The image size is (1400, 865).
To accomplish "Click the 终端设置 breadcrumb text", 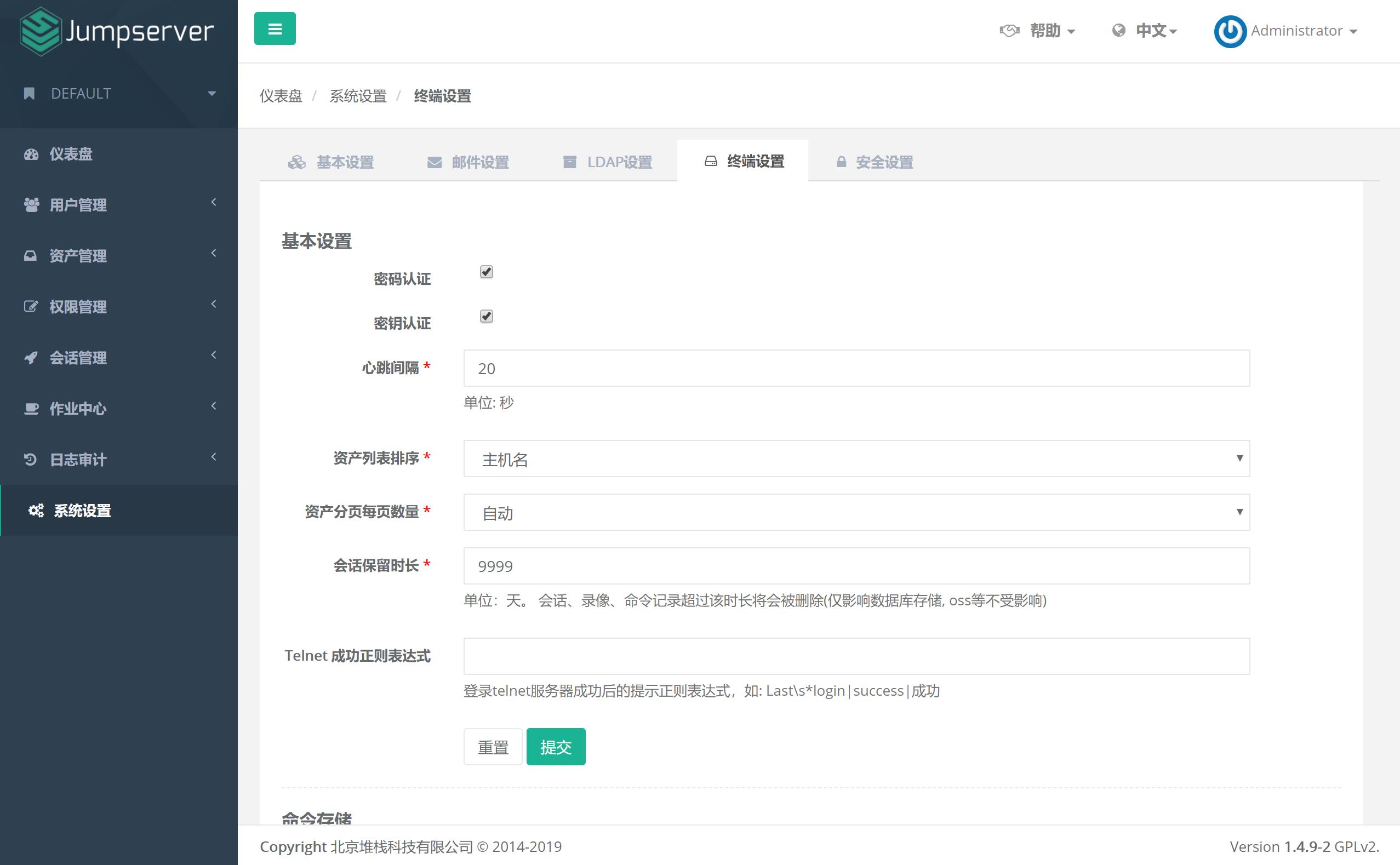I will [x=442, y=96].
